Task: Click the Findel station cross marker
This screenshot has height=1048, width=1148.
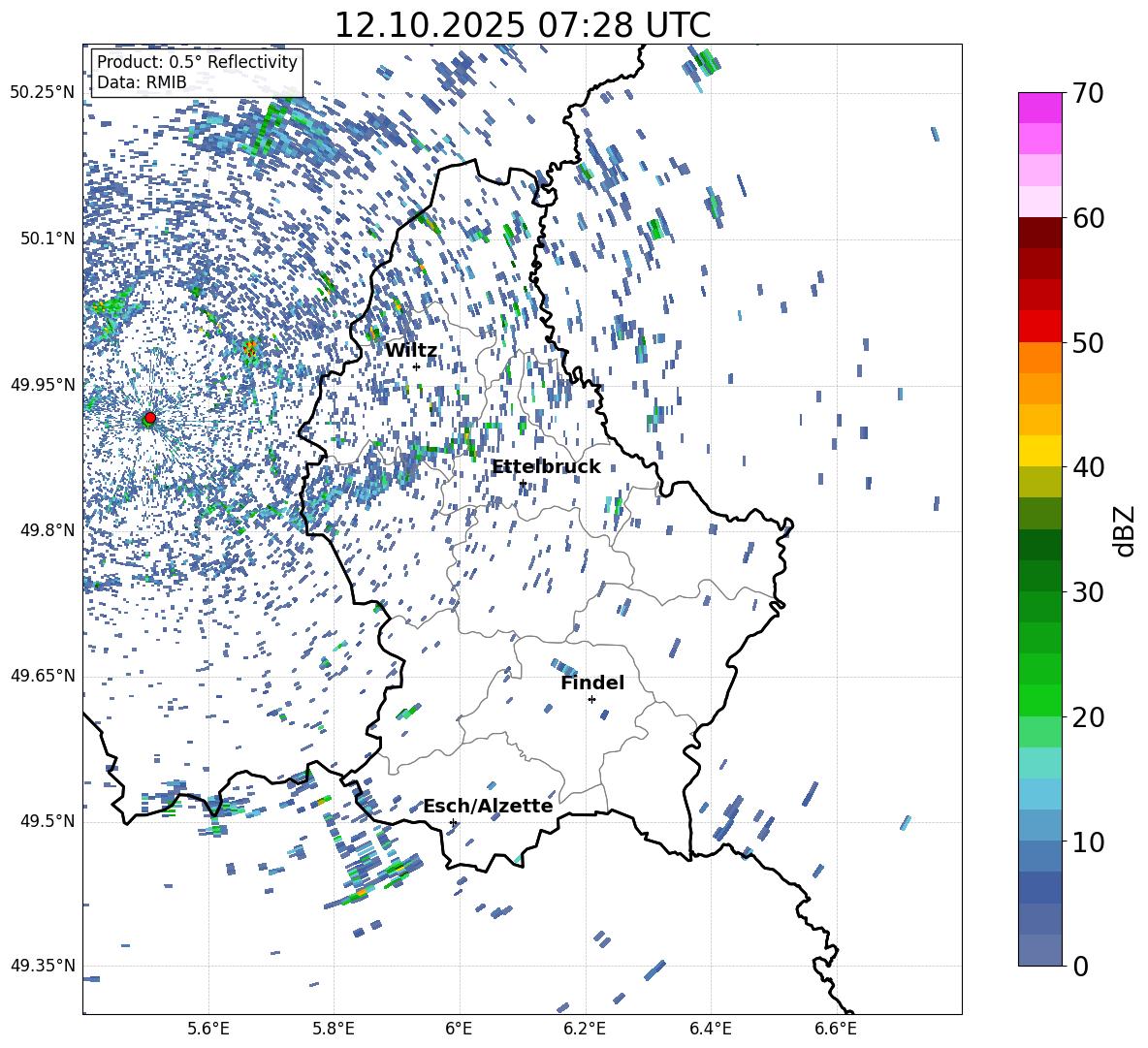Action: 591,699
